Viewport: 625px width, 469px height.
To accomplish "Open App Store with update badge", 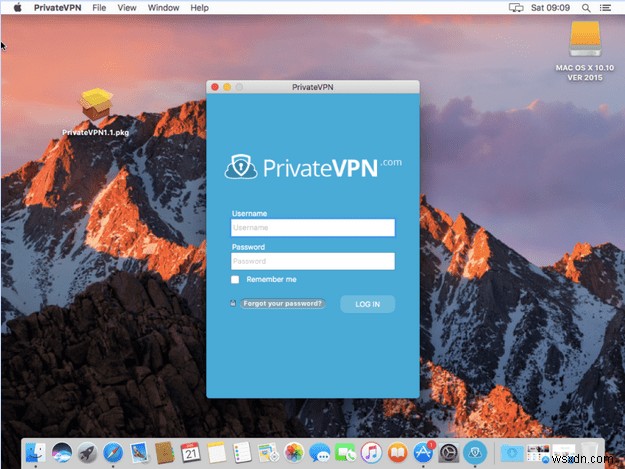I will click(423, 452).
